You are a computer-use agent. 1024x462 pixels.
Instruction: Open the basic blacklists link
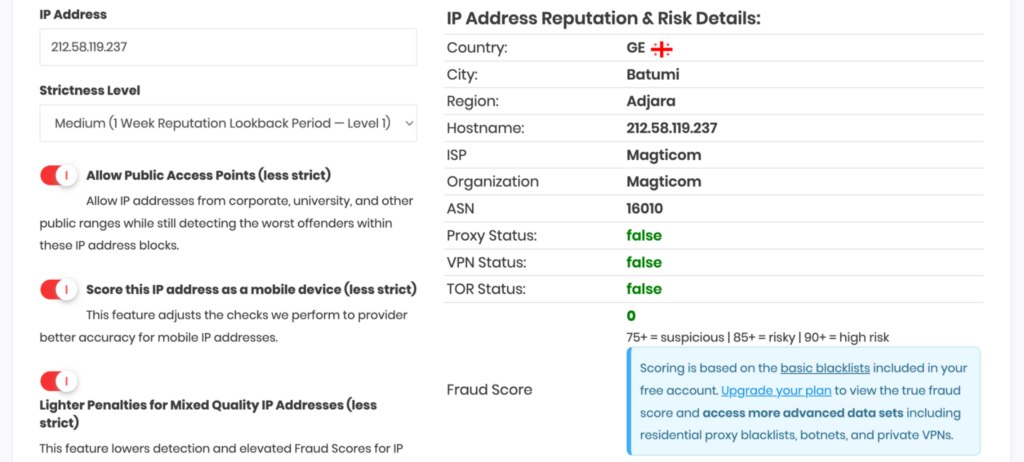pos(825,368)
